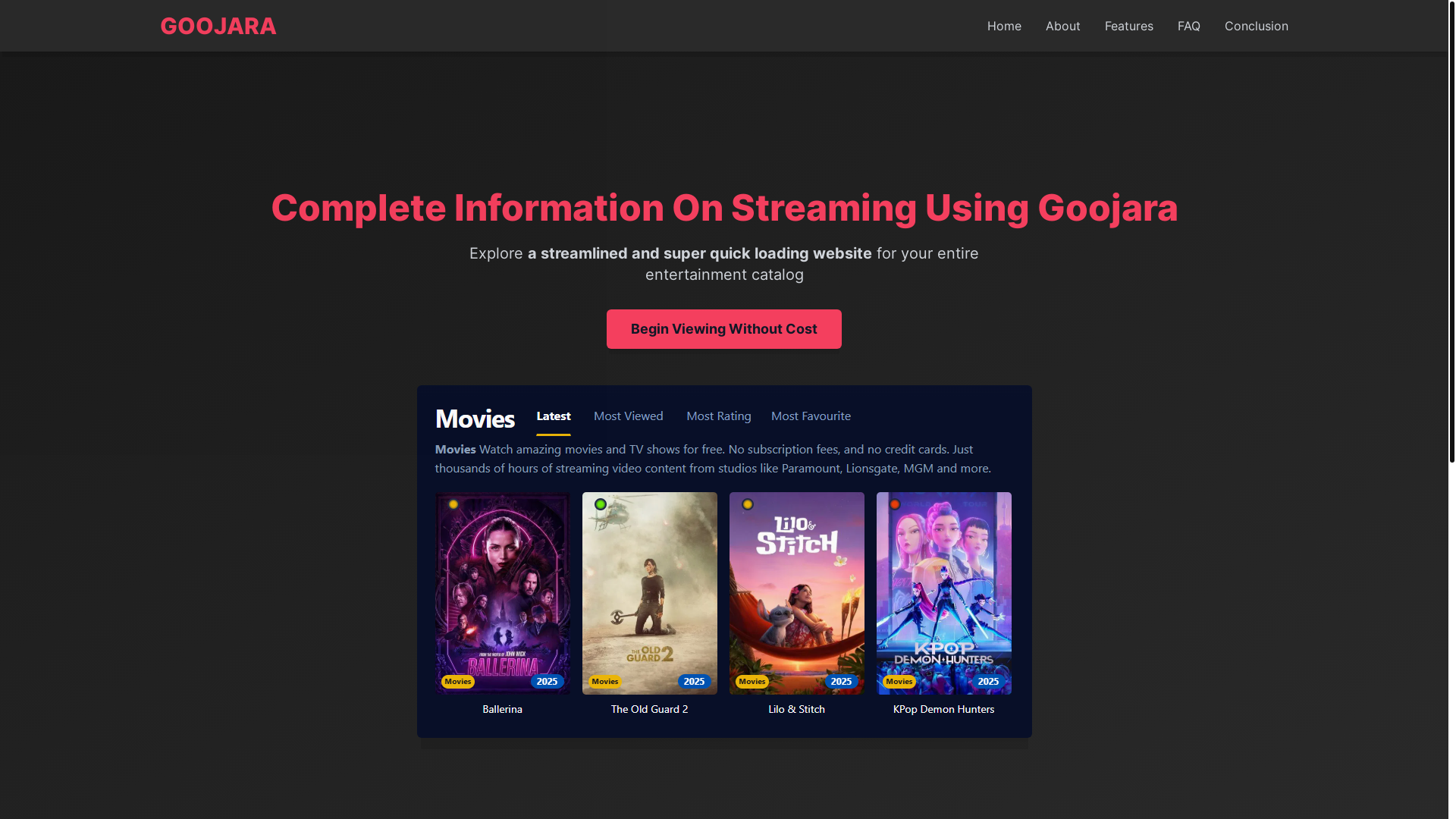Open The Old Guard 2 poster
The width and height of the screenshot is (1456, 819).
coord(649,593)
